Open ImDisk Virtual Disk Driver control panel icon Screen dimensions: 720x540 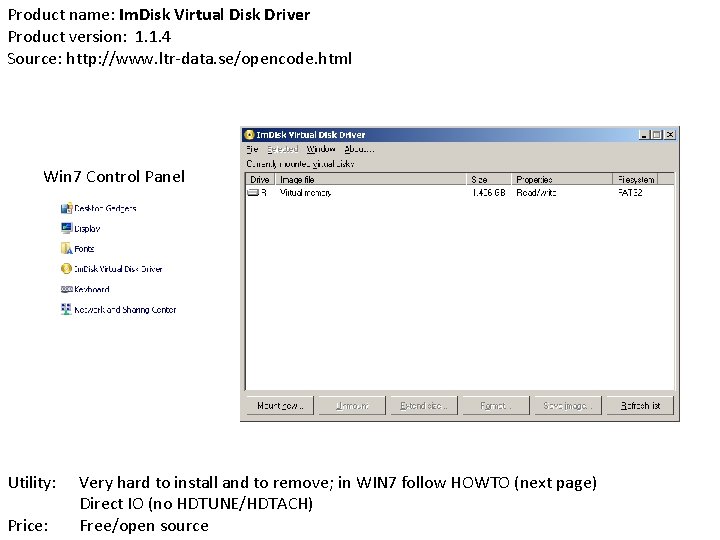pos(67,269)
